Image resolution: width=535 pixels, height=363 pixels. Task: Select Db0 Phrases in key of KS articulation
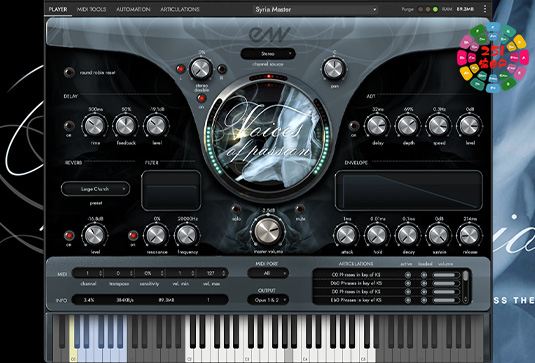[x=356, y=283]
